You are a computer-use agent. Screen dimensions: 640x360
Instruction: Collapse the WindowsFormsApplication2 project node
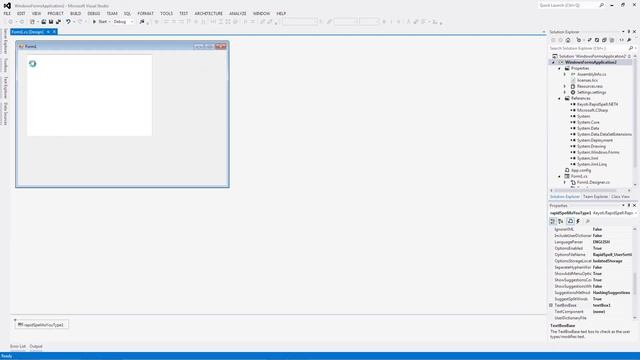pos(553,62)
